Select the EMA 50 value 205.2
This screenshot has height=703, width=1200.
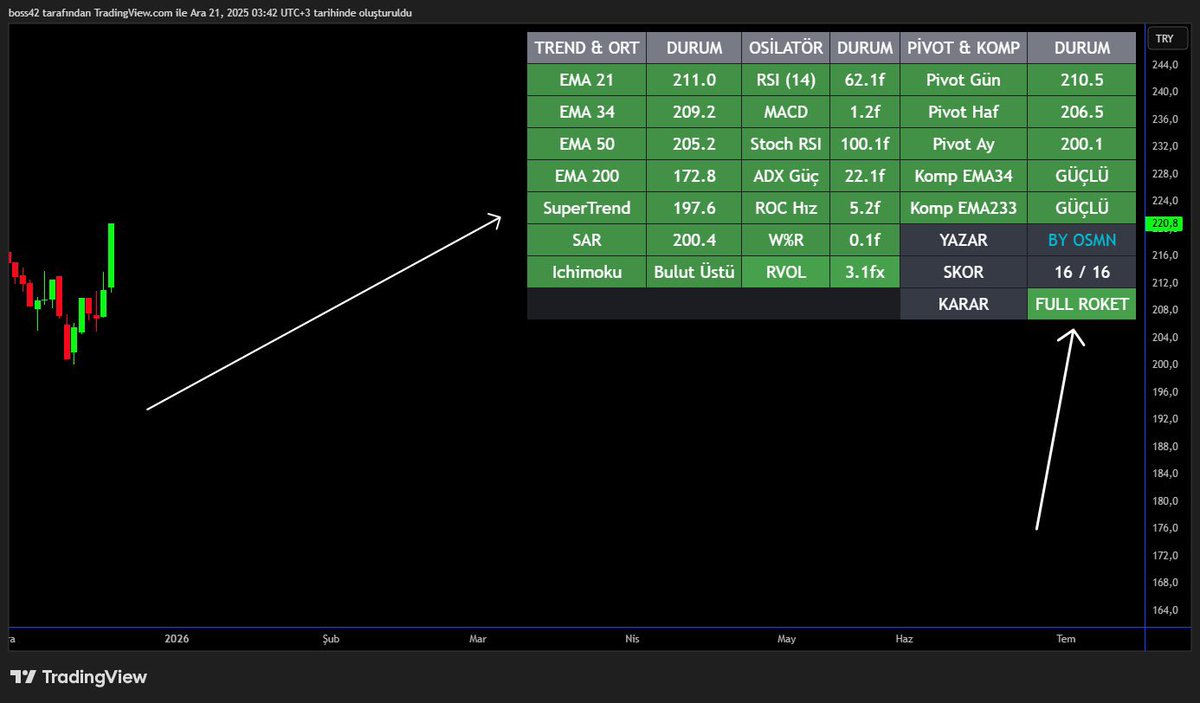click(694, 144)
